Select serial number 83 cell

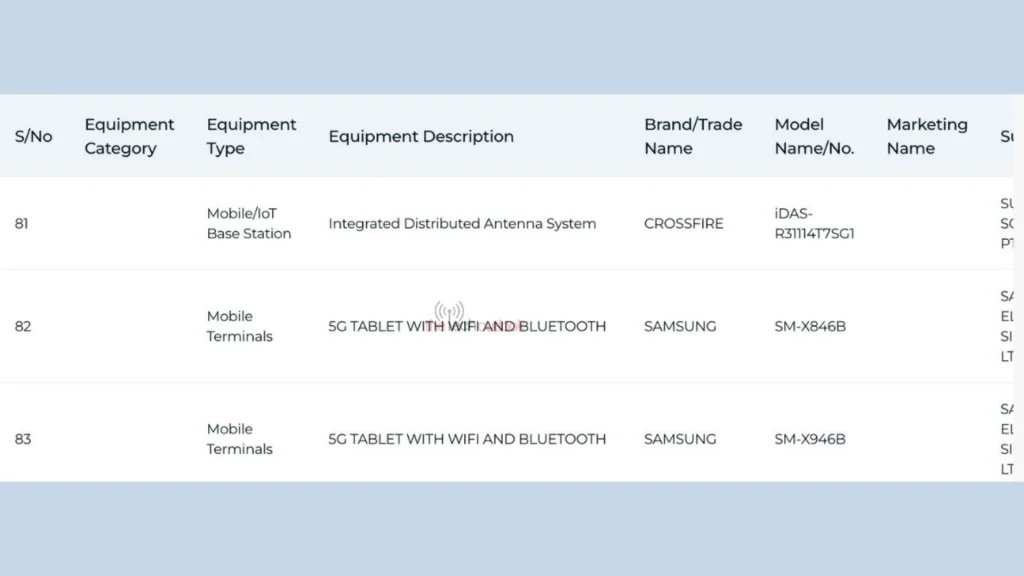(x=23, y=440)
